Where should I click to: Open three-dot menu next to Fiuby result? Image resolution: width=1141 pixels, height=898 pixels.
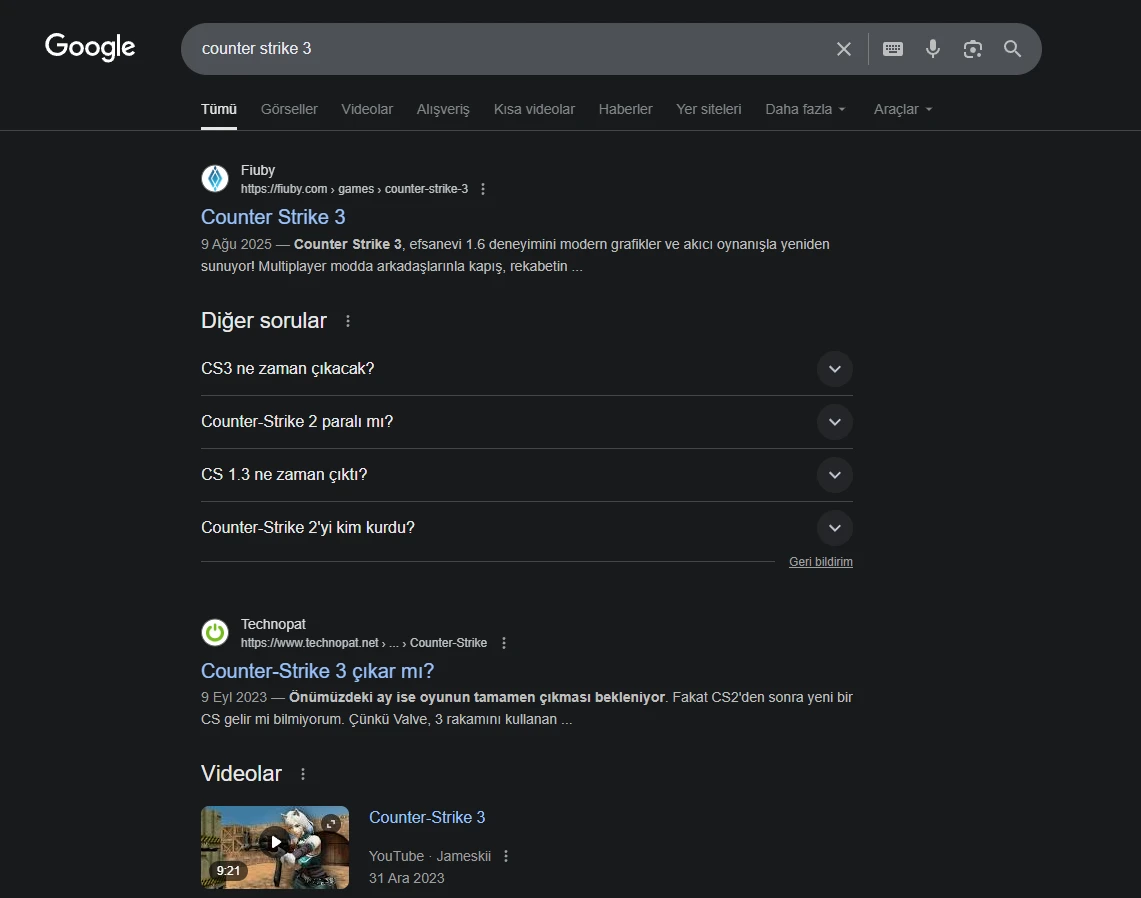coord(483,189)
